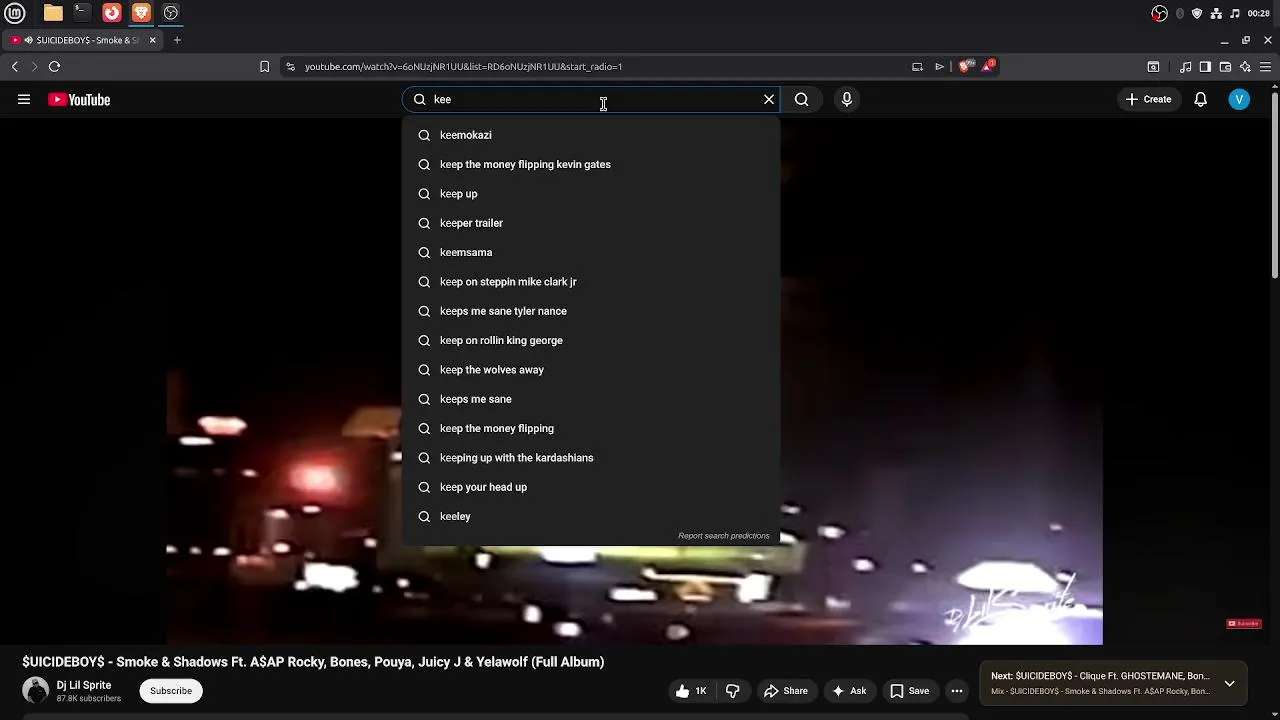Open Brave Wallet icon
Screen dimensions: 1280x720
[1225, 67]
